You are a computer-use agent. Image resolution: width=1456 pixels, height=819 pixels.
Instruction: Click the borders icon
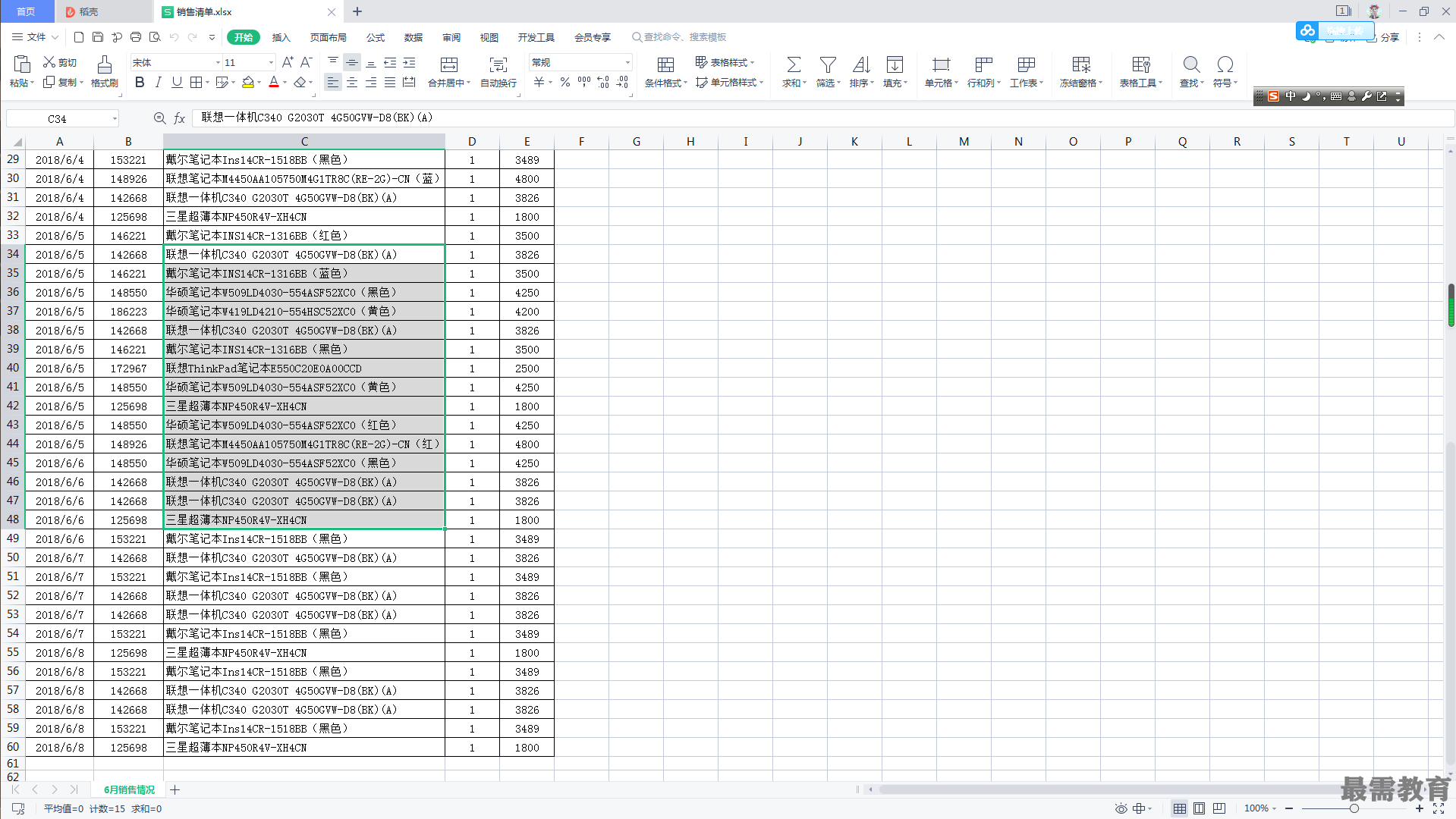click(196, 82)
